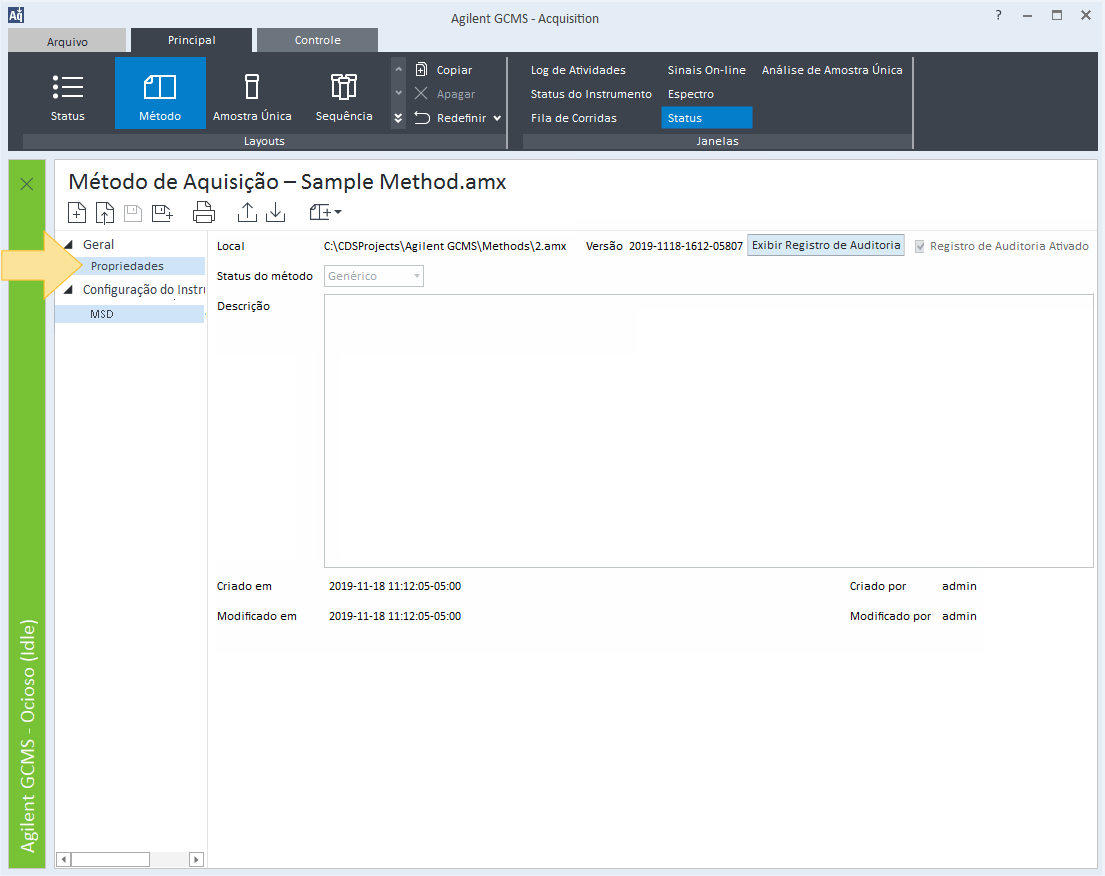The image size is (1105, 876).
Task: Show the Fila de Corridas window
Action: (574, 118)
